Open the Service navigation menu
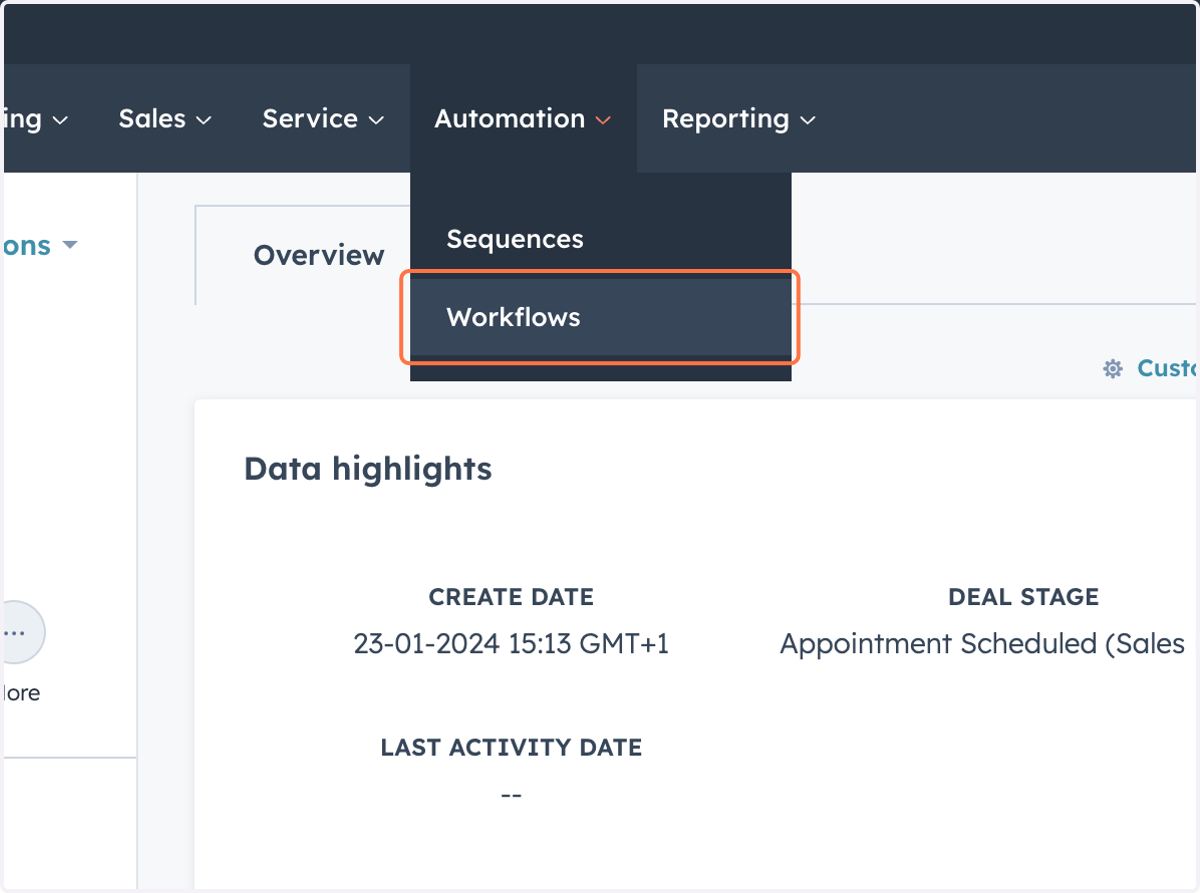 tap(323, 119)
